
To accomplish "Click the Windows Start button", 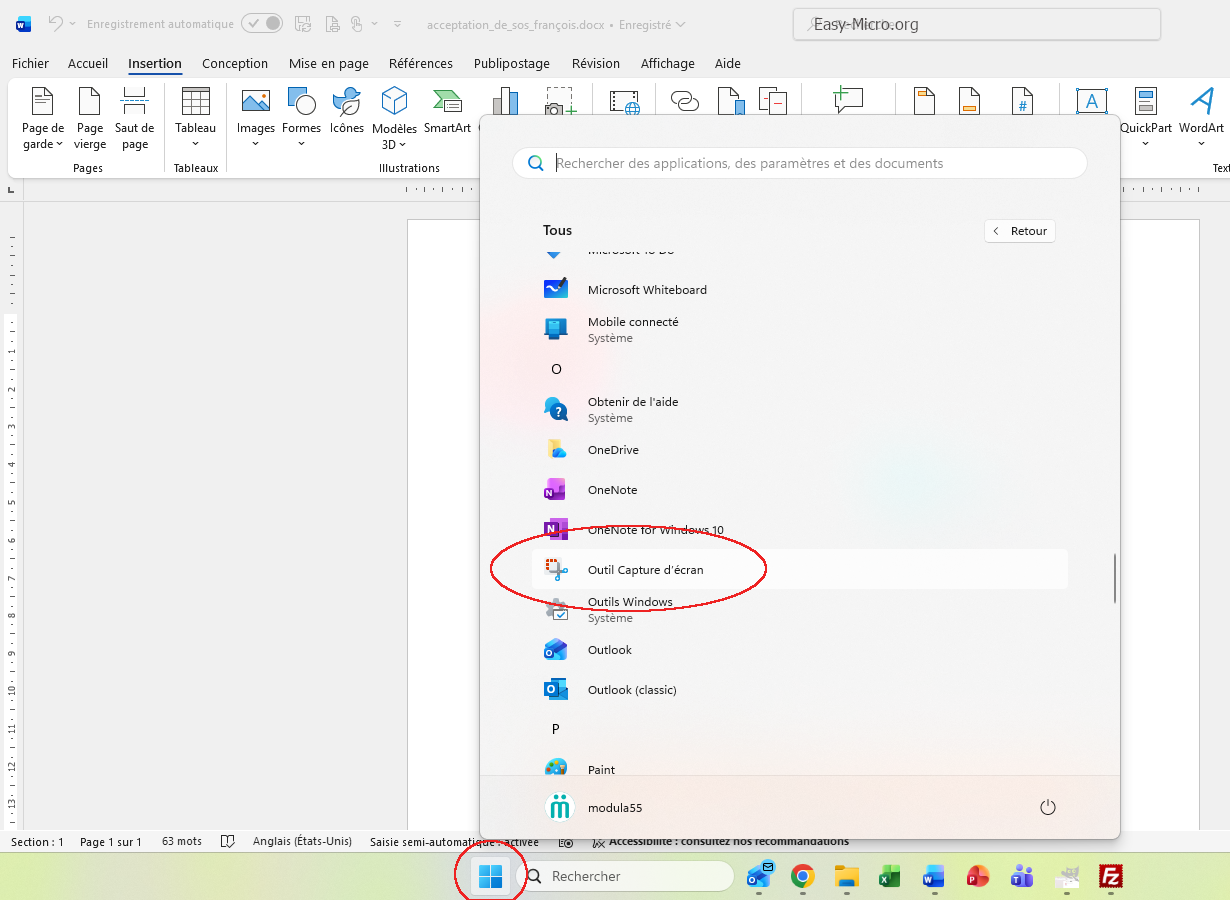I will click(490, 877).
